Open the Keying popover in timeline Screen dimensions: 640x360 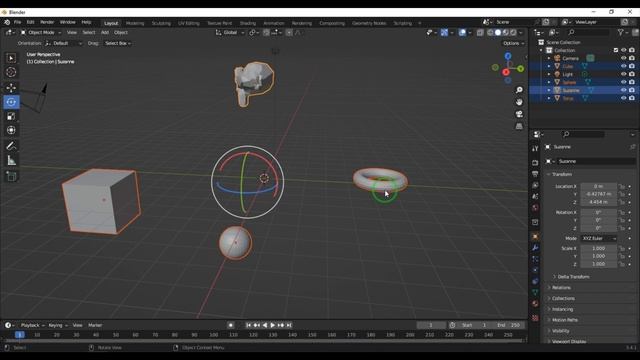coord(58,325)
